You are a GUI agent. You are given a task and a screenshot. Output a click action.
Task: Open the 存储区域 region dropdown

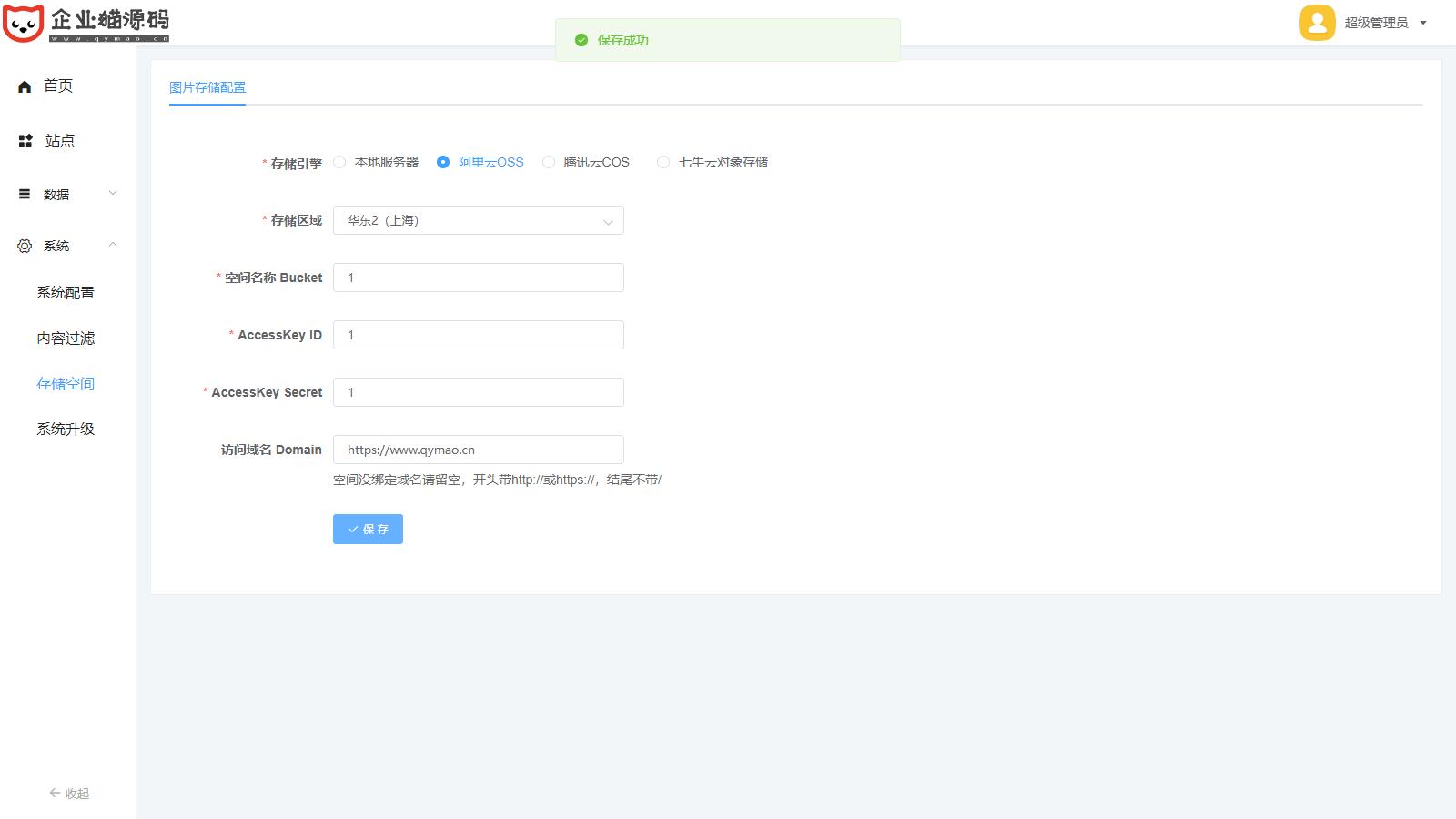[x=478, y=220]
